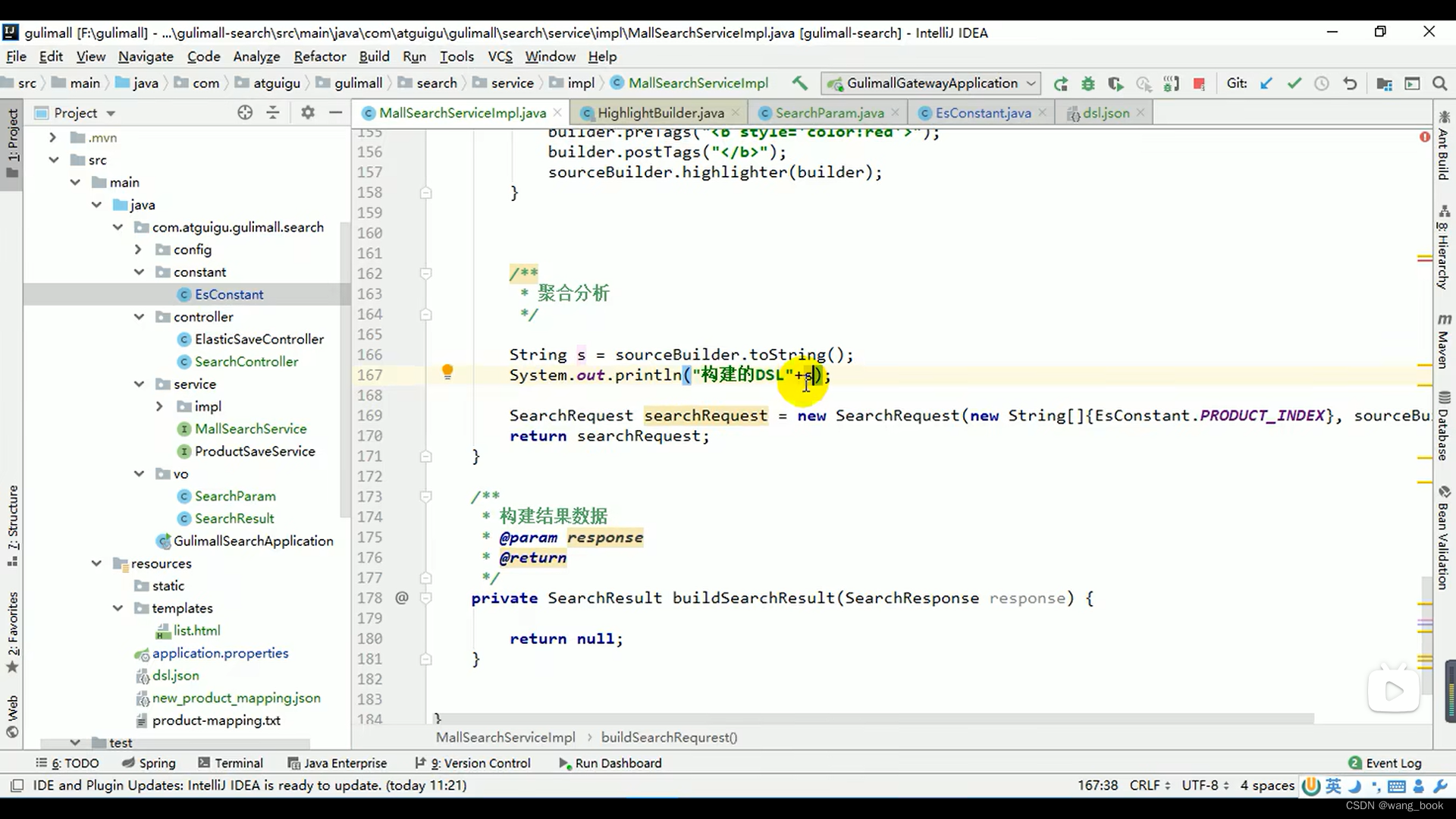Open the Maven tool window
Viewport: 1456px width, 819px height.
(x=1443, y=340)
